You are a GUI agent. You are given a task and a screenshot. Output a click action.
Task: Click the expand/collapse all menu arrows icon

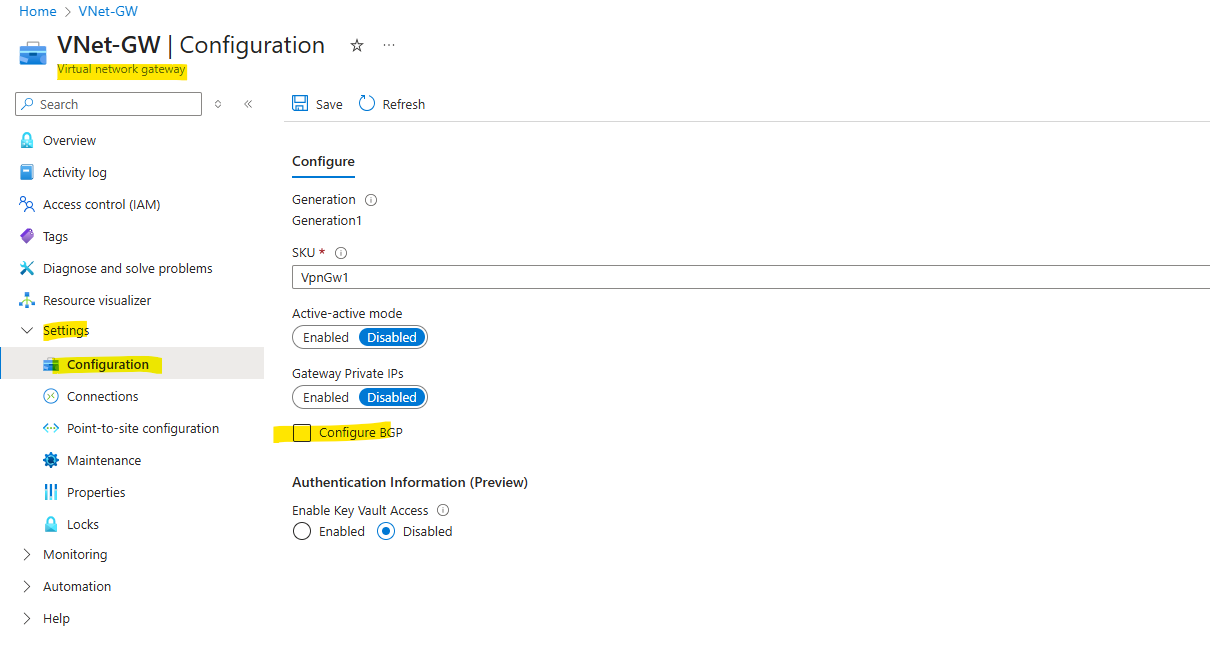coord(218,104)
